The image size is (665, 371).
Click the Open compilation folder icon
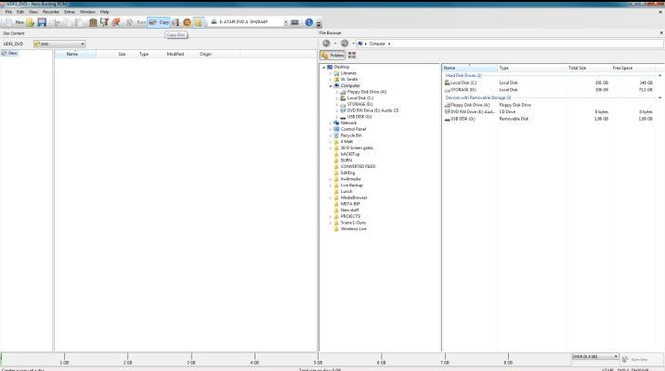[31, 22]
